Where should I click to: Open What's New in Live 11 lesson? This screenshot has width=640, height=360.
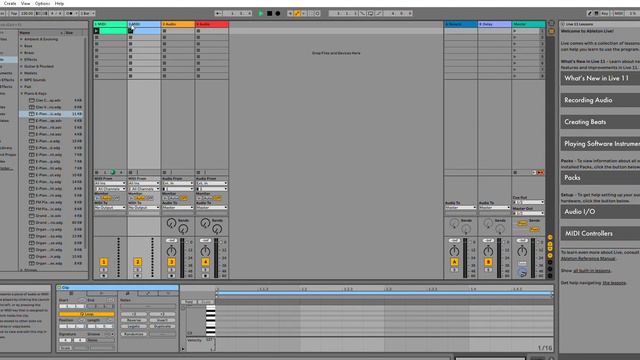point(600,78)
